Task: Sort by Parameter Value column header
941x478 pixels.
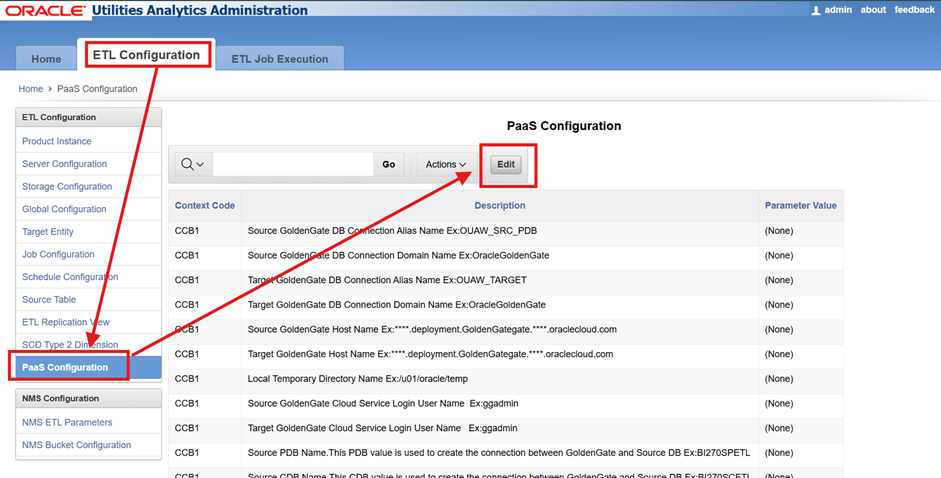Action: 800,205
